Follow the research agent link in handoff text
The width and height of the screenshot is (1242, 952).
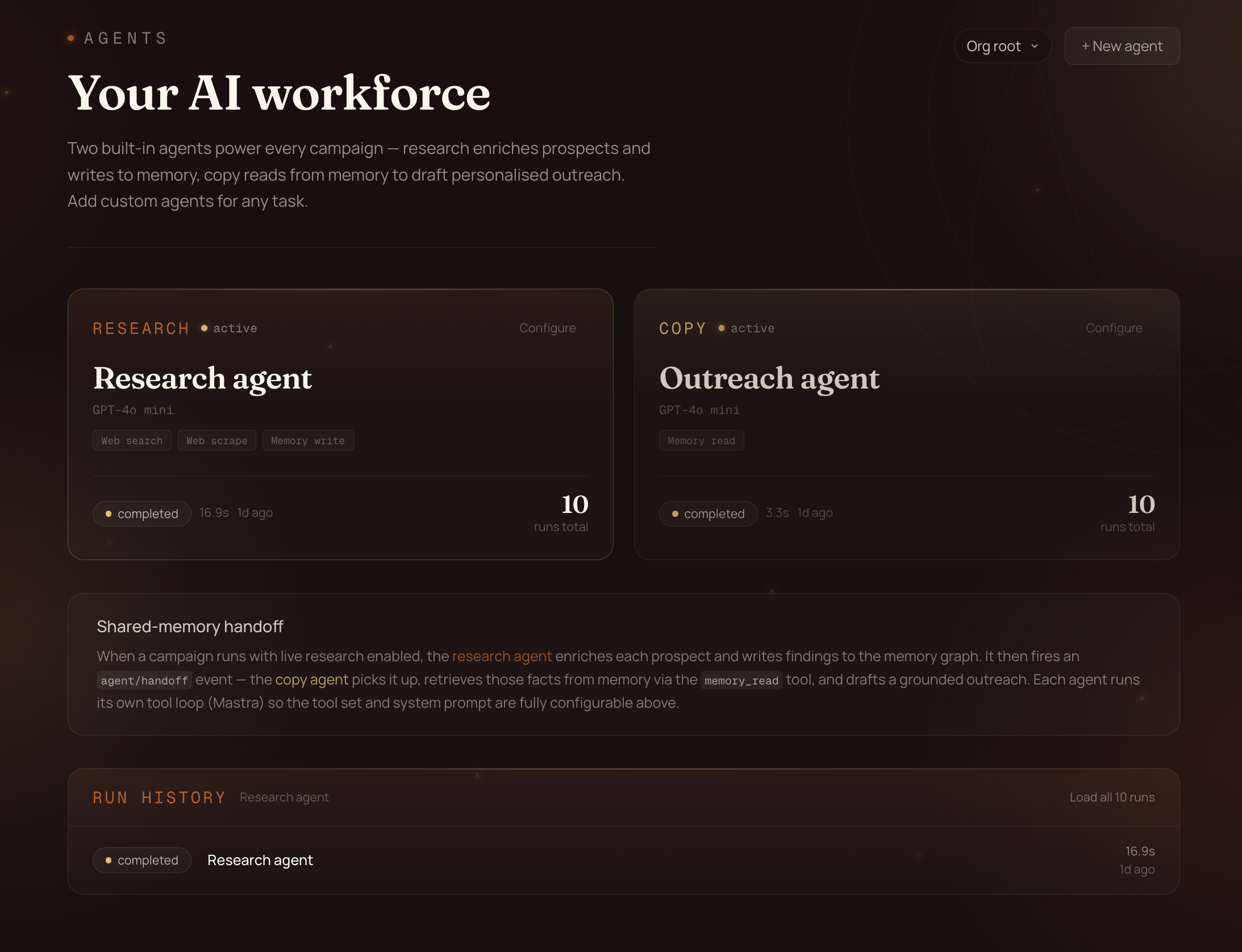(502, 656)
